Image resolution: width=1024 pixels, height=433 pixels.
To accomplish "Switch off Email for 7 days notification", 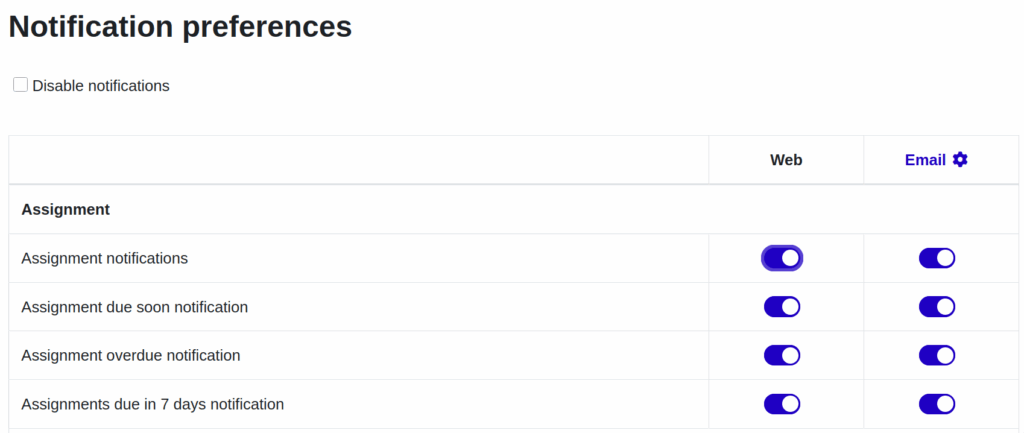I will click(937, 404).
